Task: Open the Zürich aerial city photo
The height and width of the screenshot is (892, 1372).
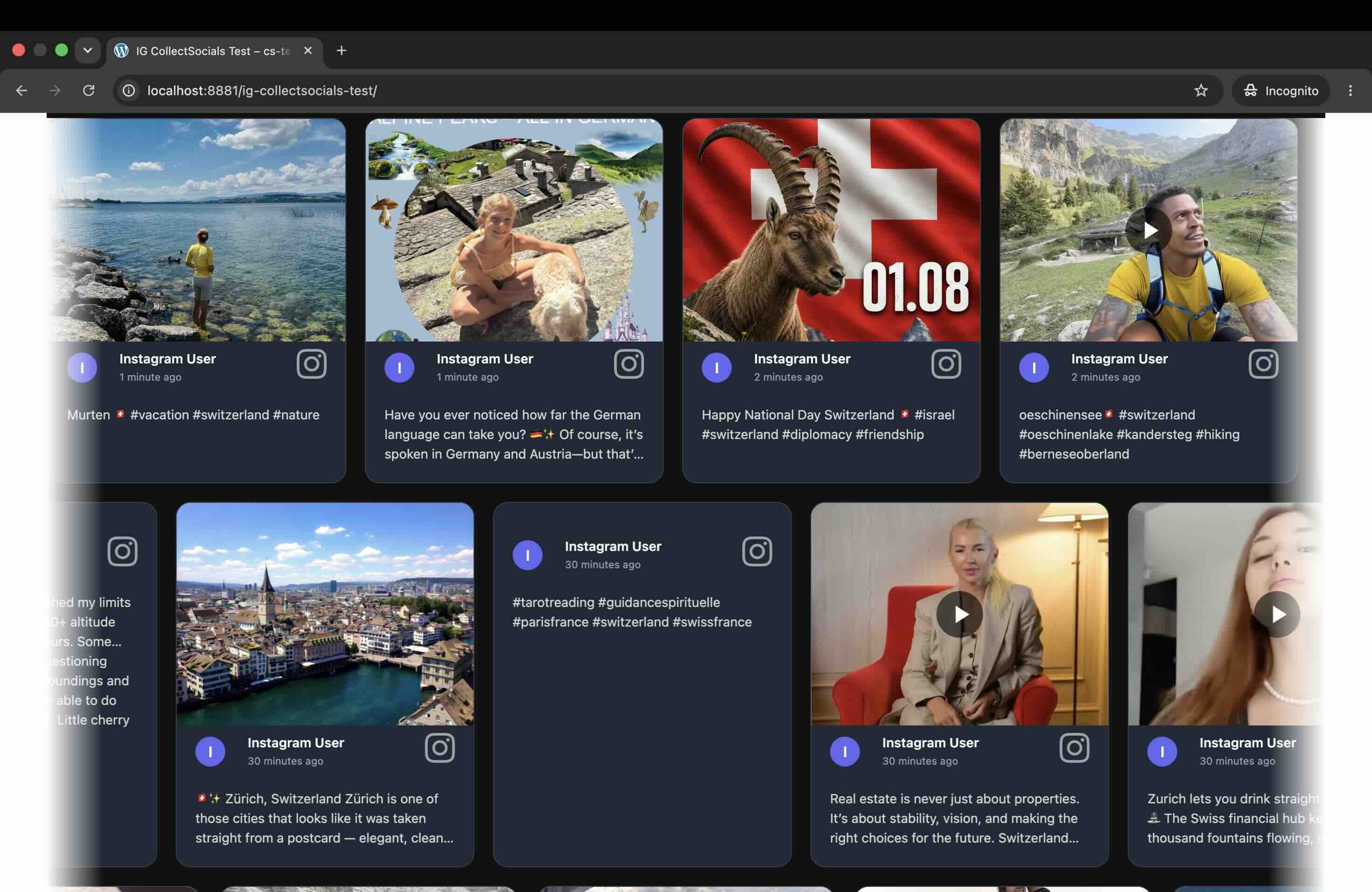Action: tap(325, 614)
